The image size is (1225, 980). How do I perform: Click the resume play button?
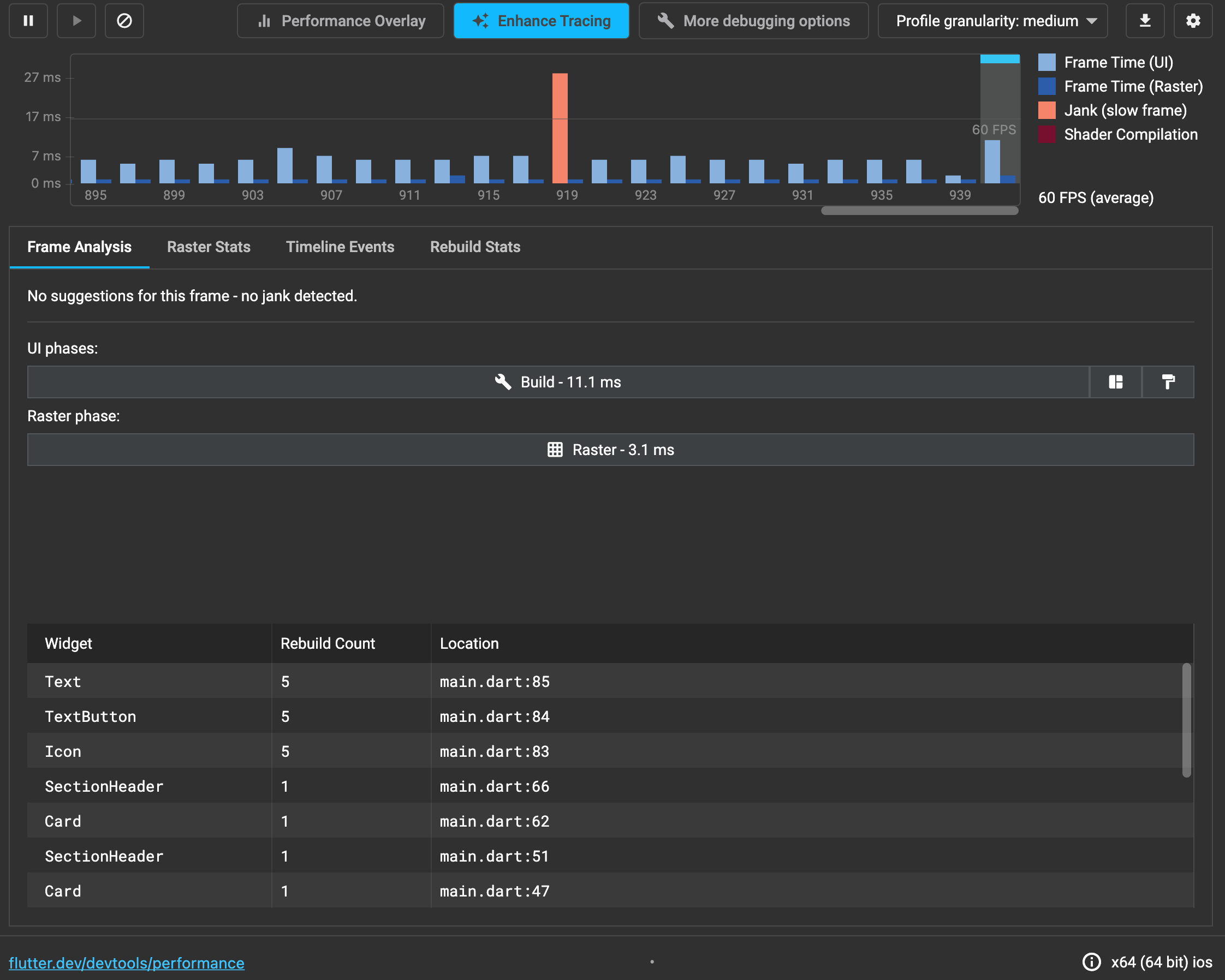77,21
